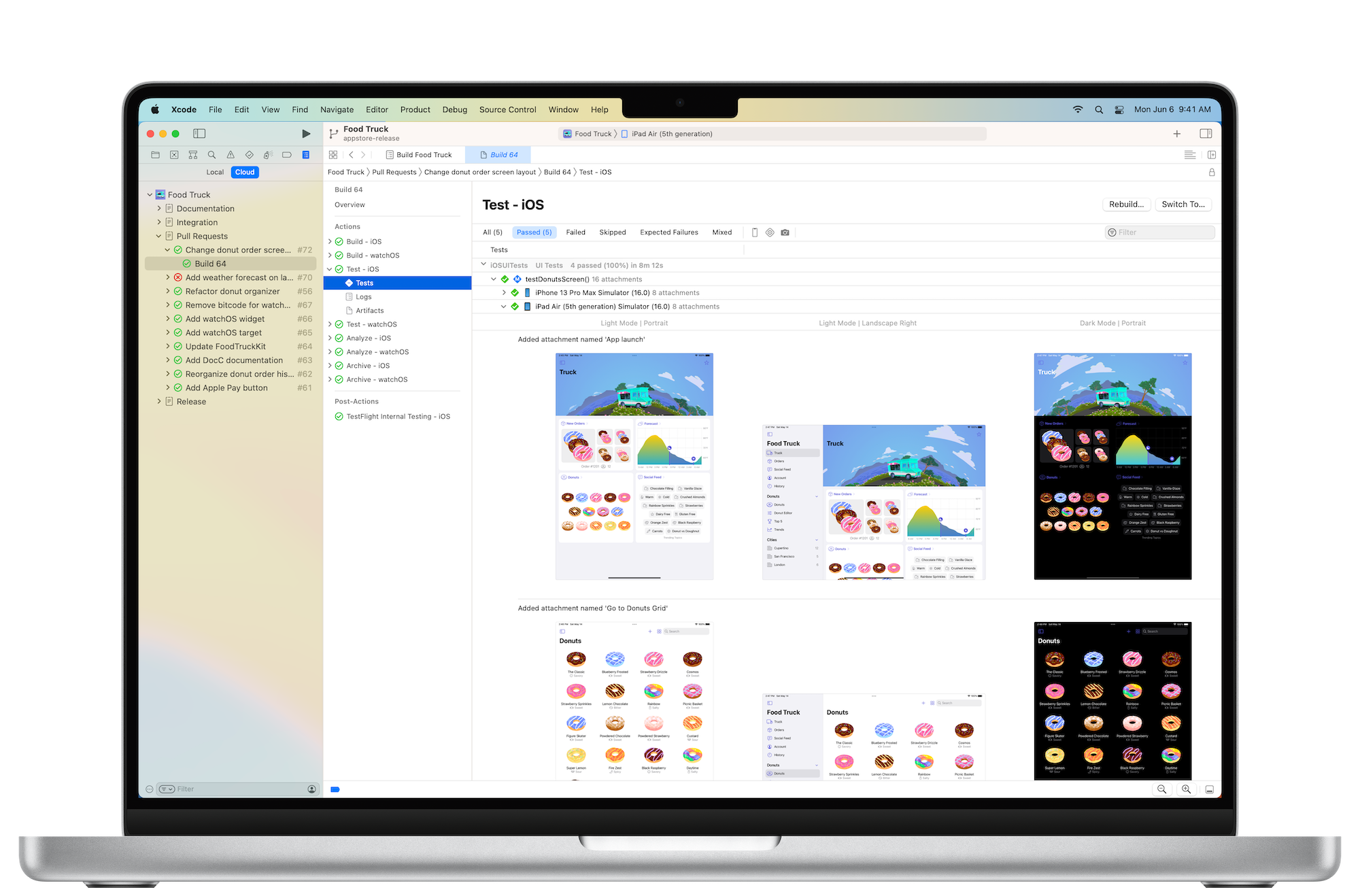Click 'Switch To...' button in top right
Image resolution: width=1360 pixels, height=896 pixels.
point(1183,204)
